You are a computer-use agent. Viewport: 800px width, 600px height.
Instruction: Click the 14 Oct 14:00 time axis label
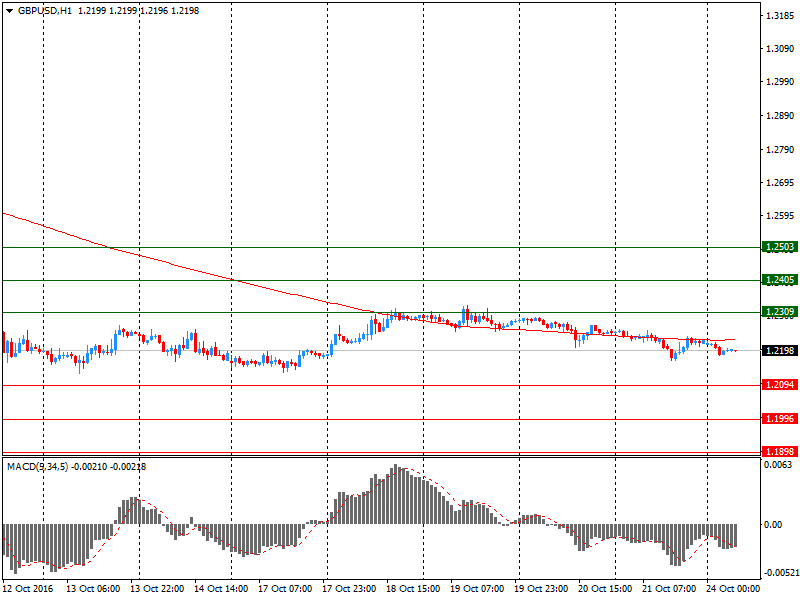pos(221,589)
